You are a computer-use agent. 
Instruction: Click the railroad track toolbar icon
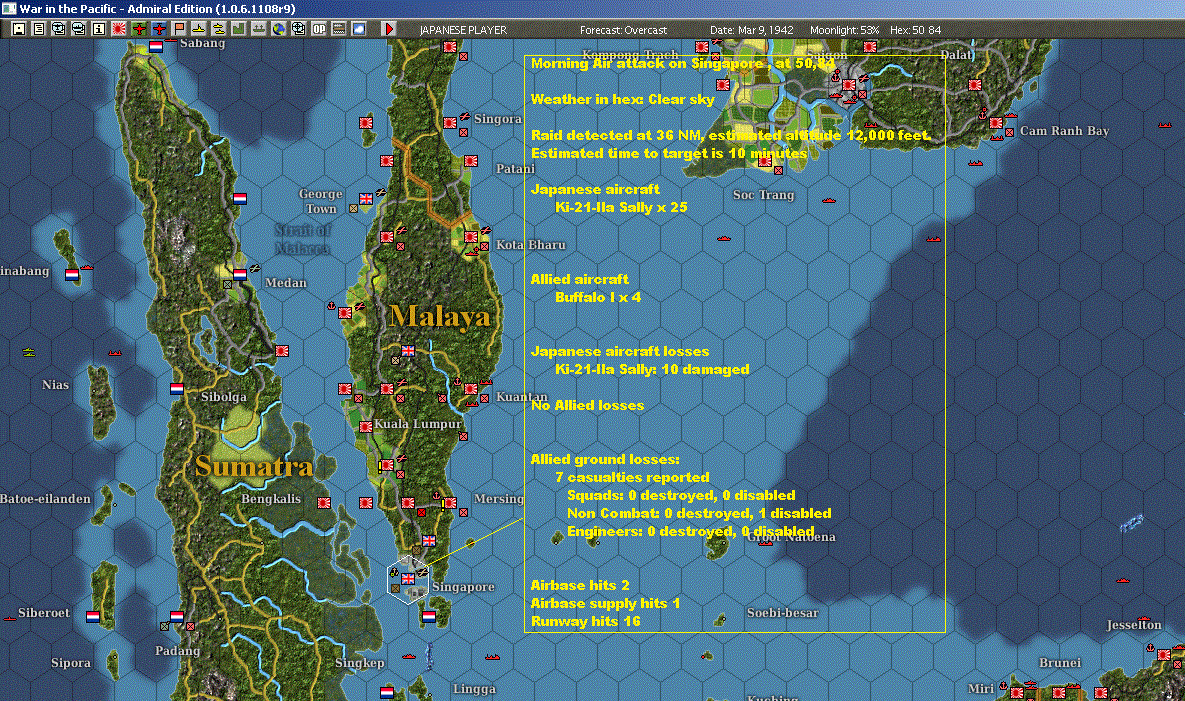339,29
